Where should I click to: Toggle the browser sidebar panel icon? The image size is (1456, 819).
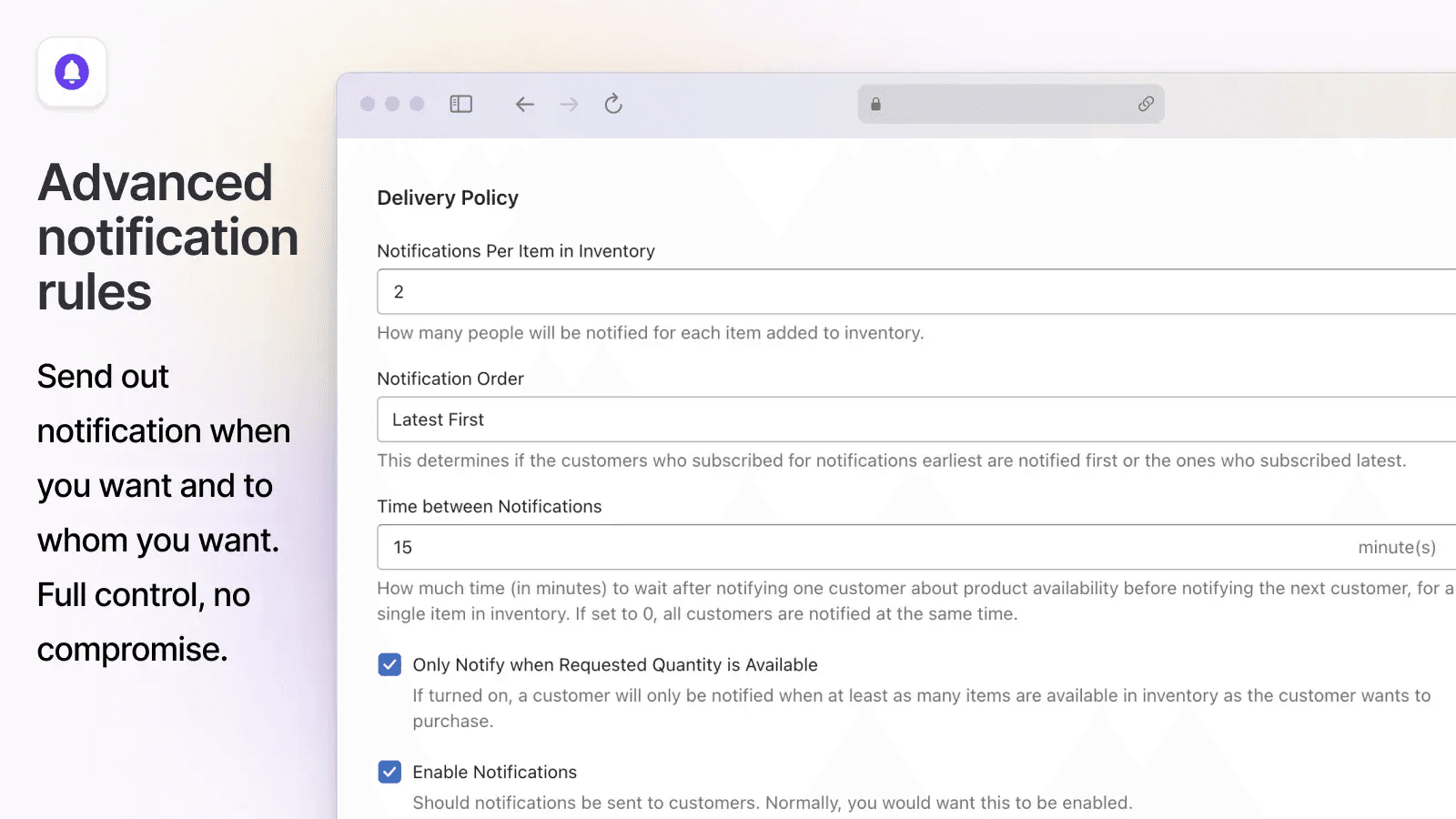pyautogui.click(x=461, y=105)
